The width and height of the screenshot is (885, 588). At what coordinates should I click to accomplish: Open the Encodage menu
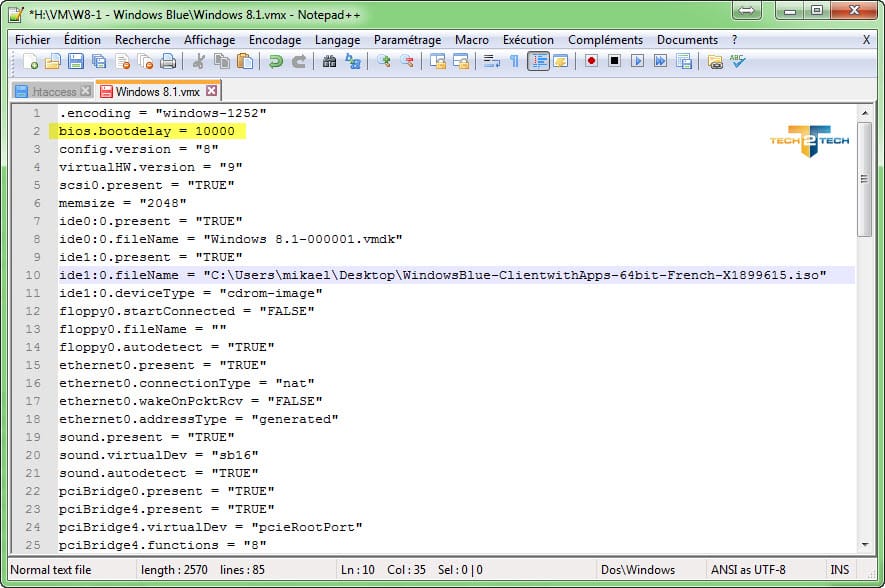pyautogui.click(x=275, y=40)
